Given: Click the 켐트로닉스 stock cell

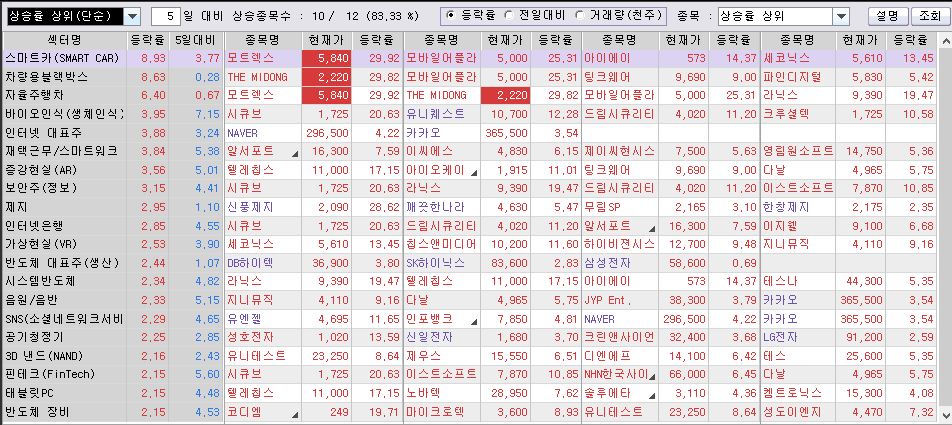Looking at the screenshot, I should (x=798, y=393).
